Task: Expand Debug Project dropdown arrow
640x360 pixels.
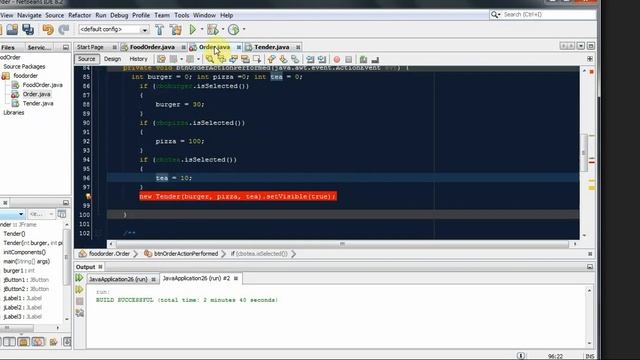Action: click(223, 29)
